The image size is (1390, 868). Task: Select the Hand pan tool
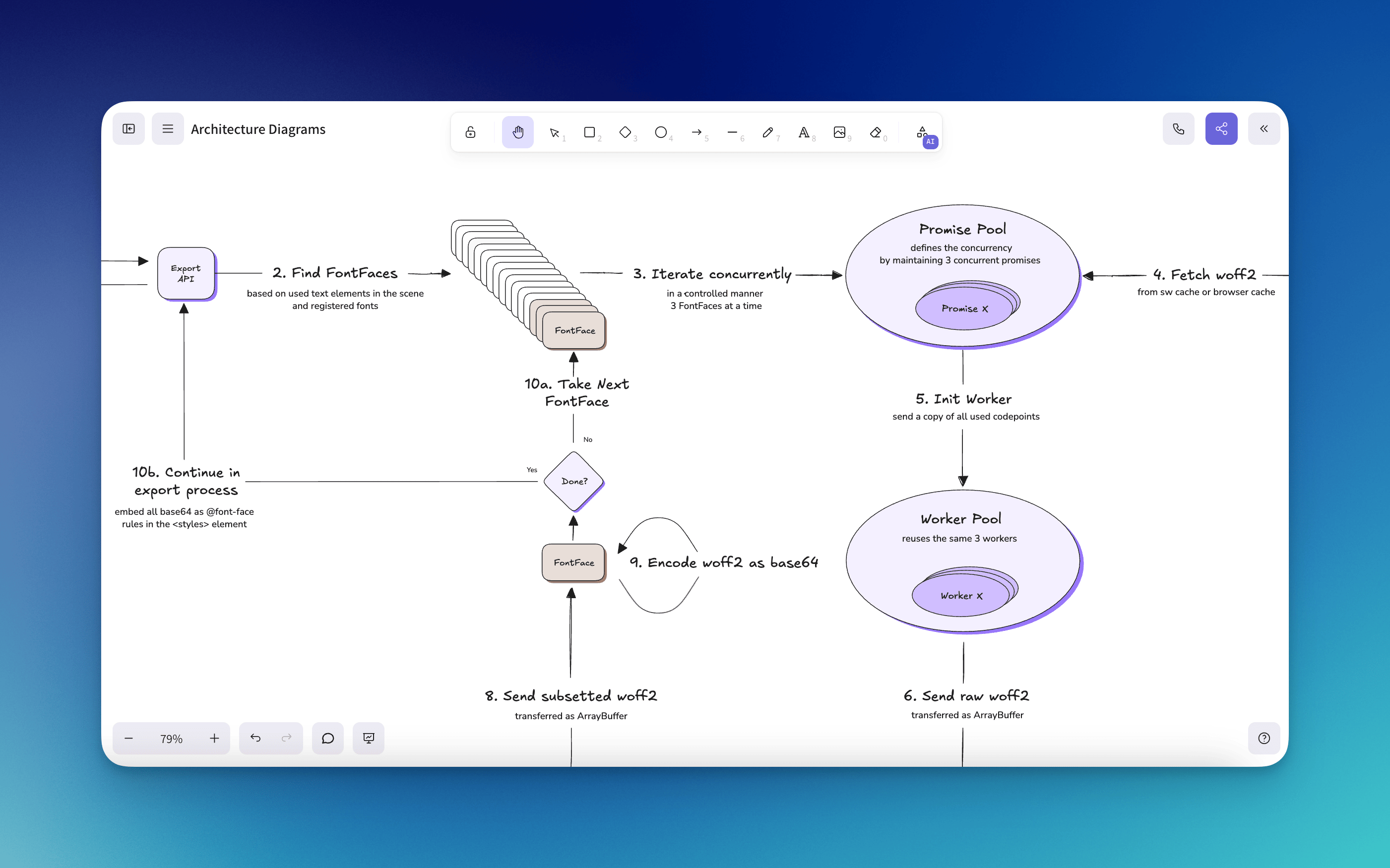click(x=517, y=132)
